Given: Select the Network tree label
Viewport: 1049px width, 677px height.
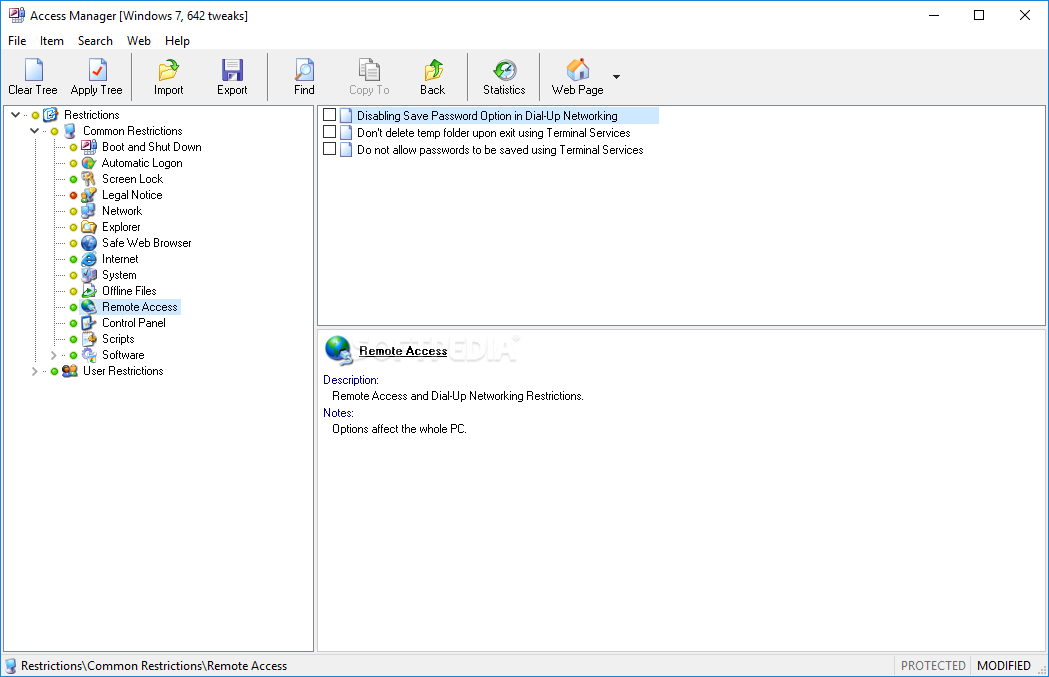Looking at the screenshot, I should [122, 211].
